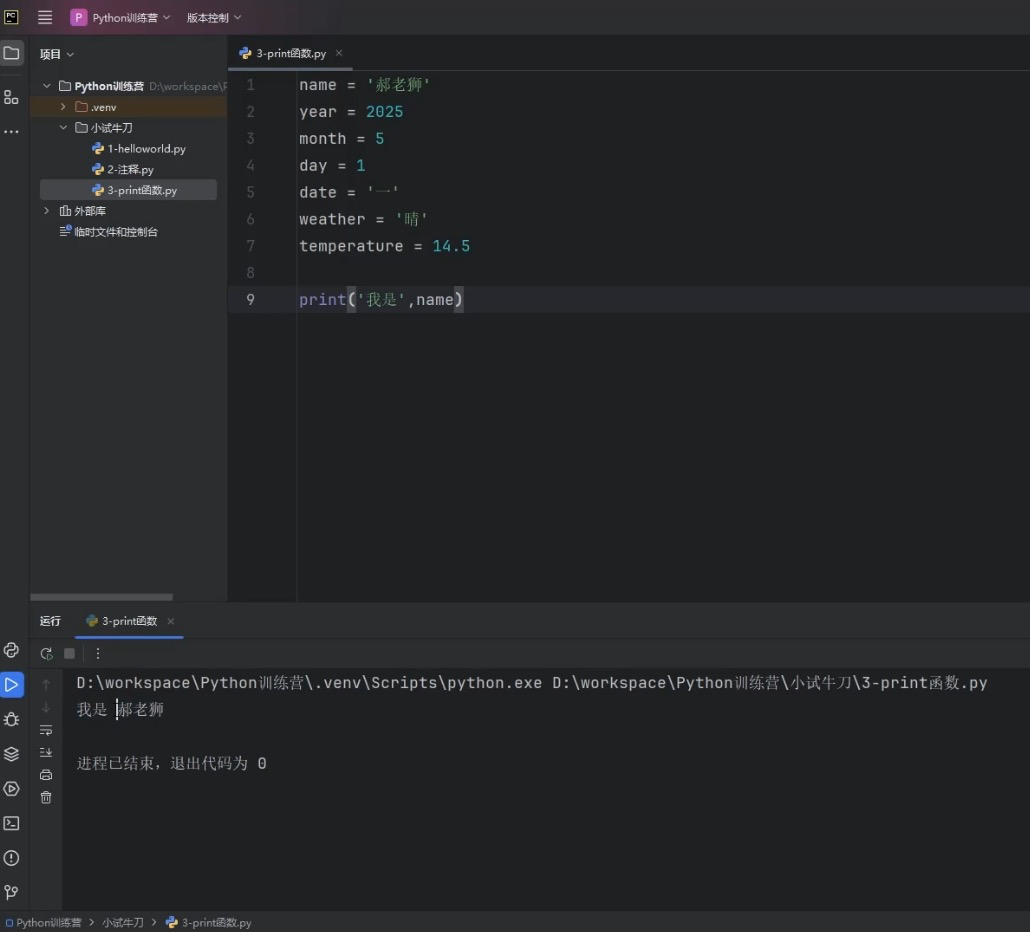Screen dimensions: 1030x932
Task: Open the Python Packages tool window
Action: coord(11,754)
